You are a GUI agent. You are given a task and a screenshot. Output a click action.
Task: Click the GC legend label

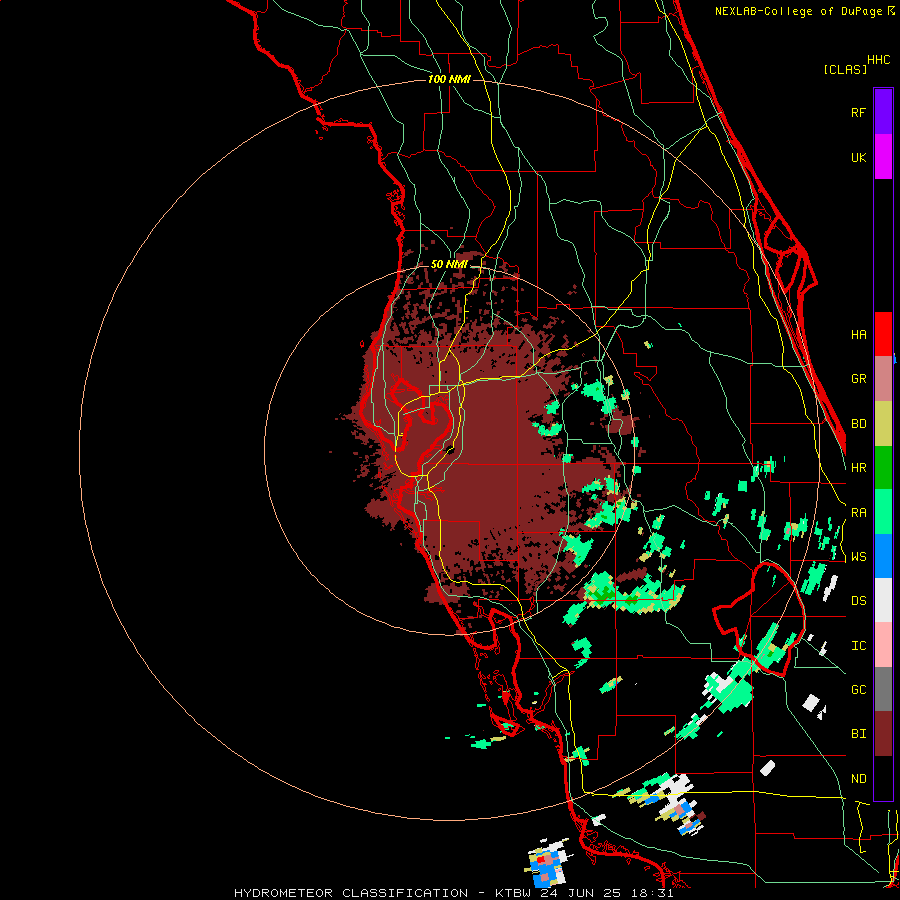(x=858, y=690)
